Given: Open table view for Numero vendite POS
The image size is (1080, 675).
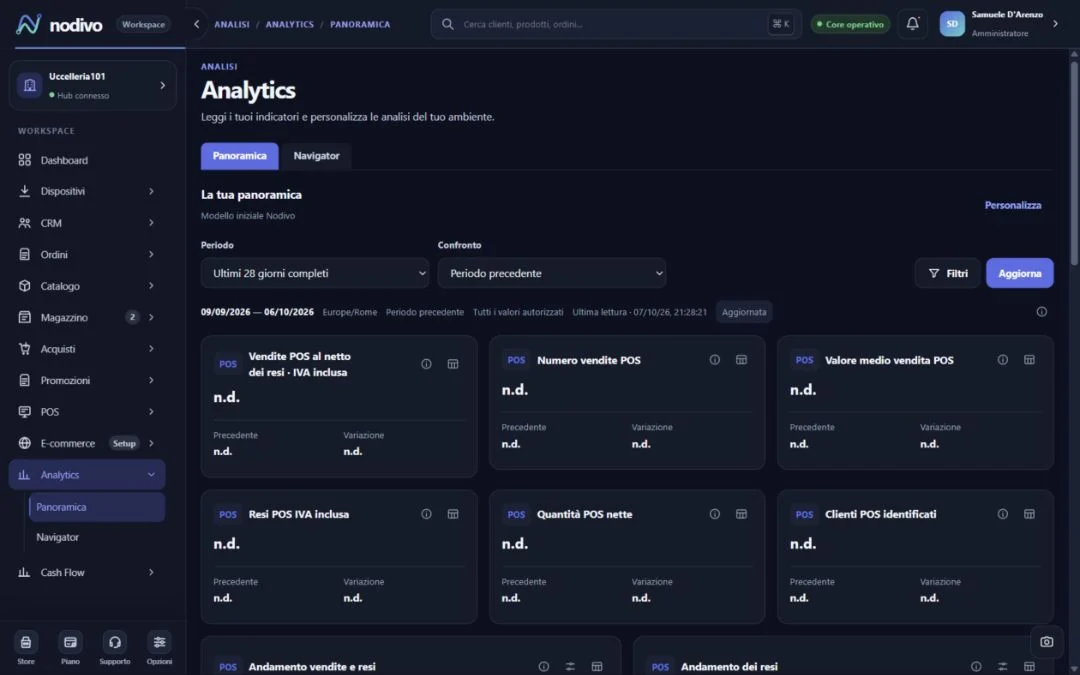Looking at the screenshot, I should pyautogui.click(x=741, y=360).
